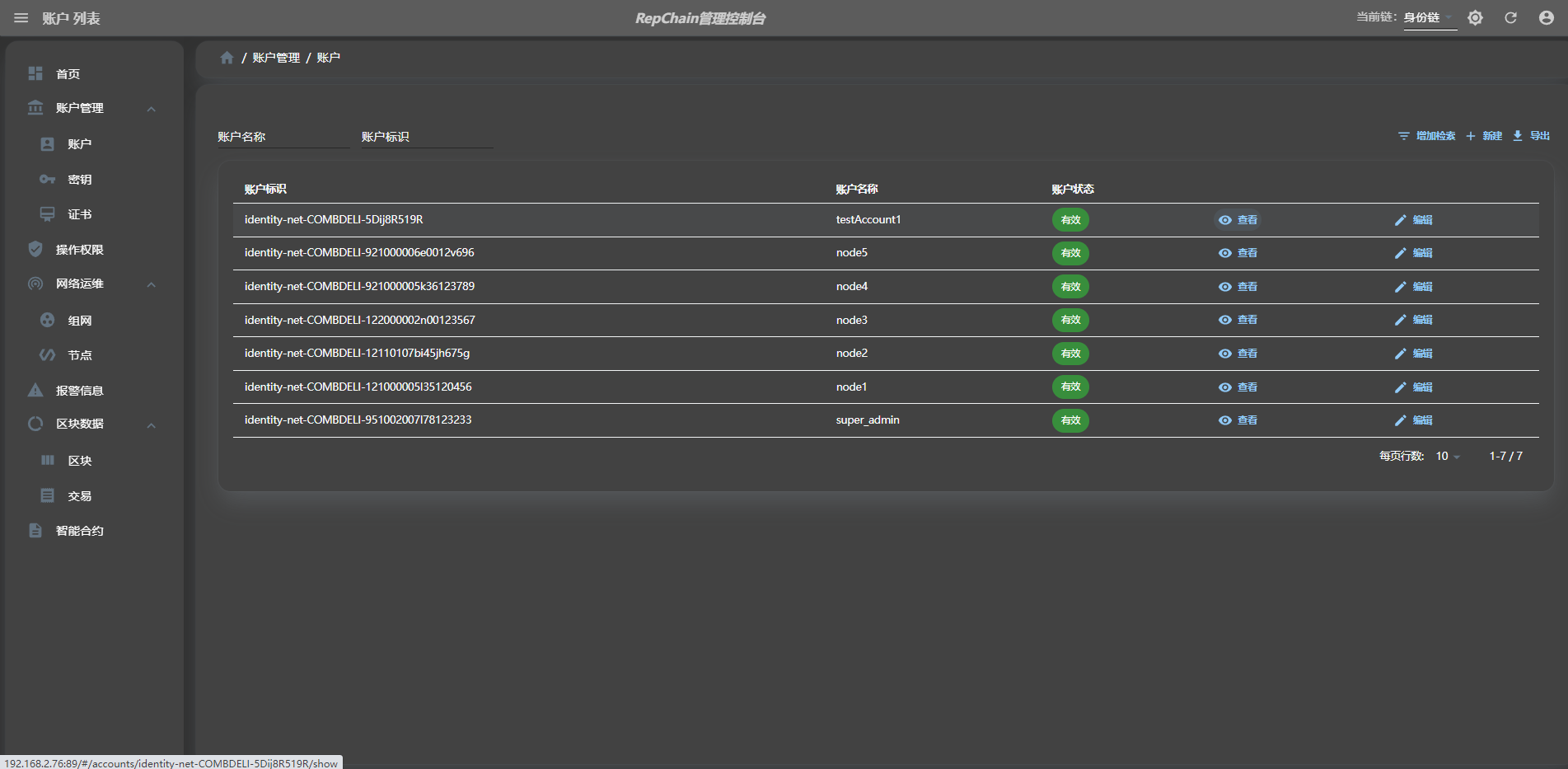Click the 密钥 key icon
Viewport: 1568px width, 769px height.
click(48, 179)
